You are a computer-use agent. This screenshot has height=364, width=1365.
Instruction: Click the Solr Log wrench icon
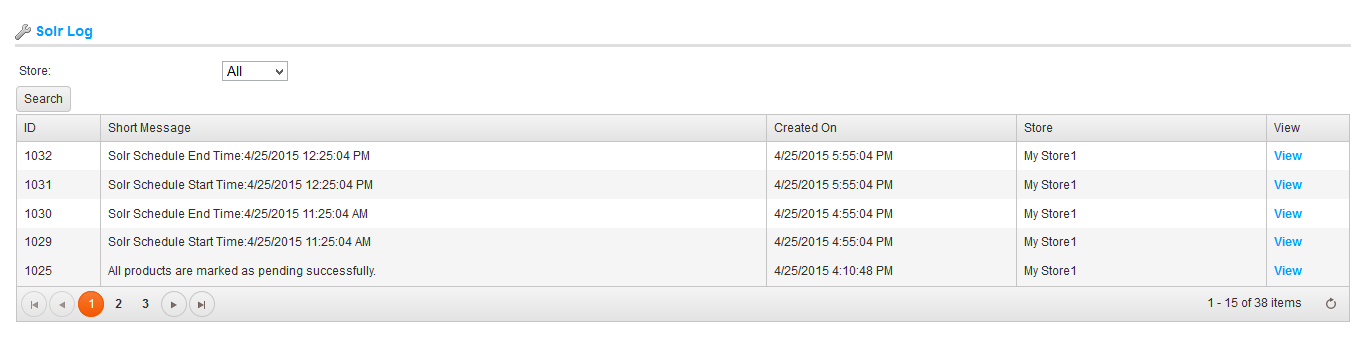pyautogui.click(x=23, y=32)
